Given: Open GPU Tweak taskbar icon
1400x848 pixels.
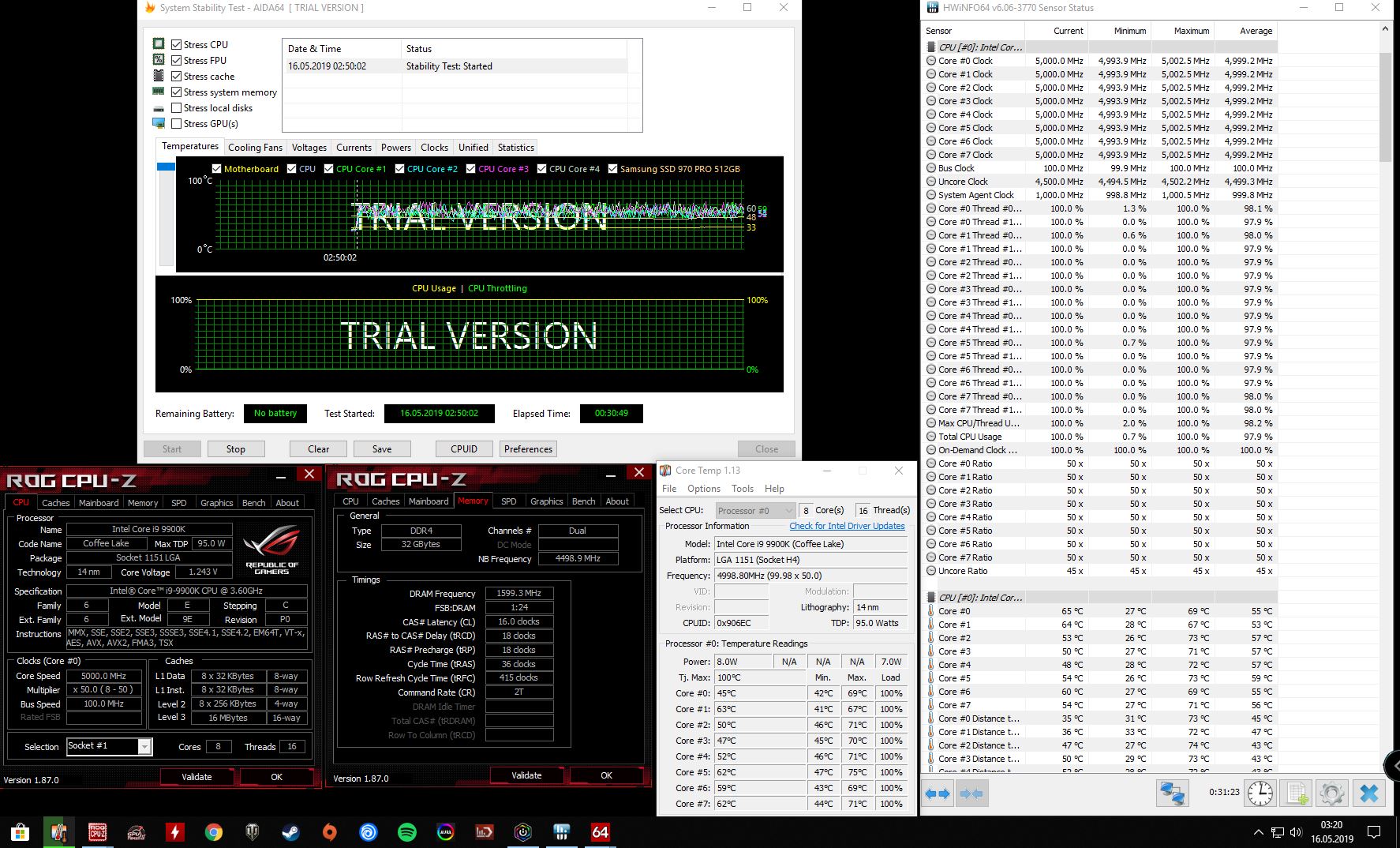Looking at the screenshot, I should (136, 832).
